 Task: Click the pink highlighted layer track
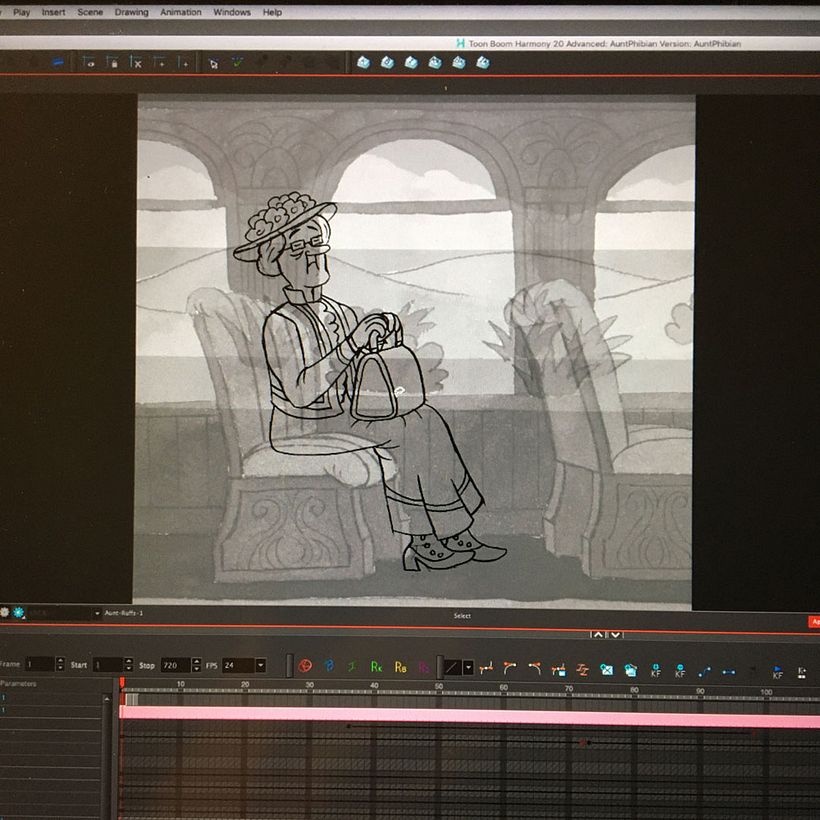470,715
